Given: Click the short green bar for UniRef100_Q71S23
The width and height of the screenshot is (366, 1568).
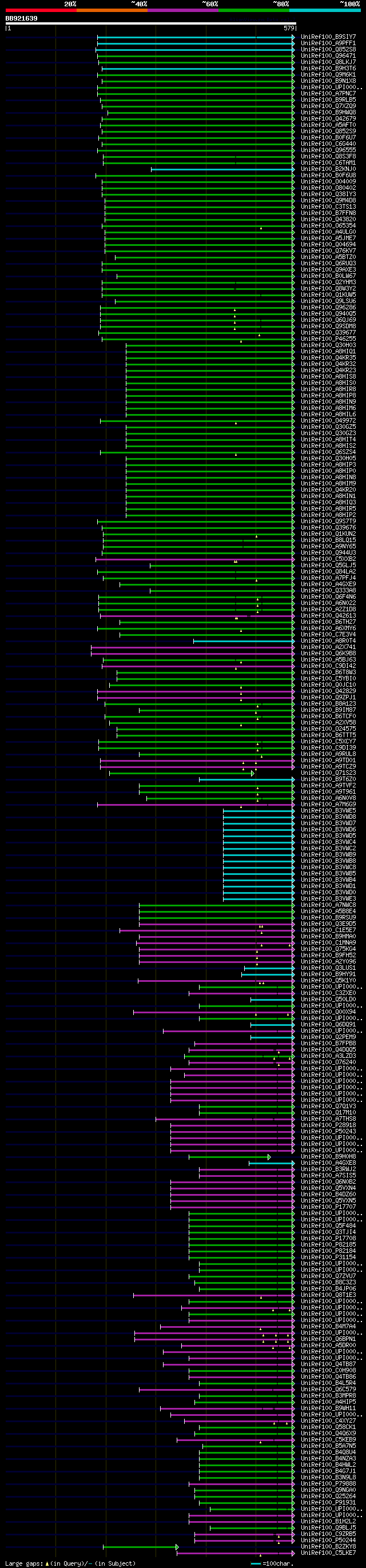Looking at the screenshot, I should [181, 773].
